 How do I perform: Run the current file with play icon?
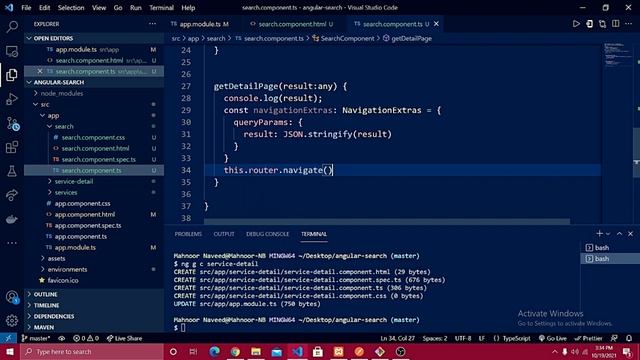(576, 24)
